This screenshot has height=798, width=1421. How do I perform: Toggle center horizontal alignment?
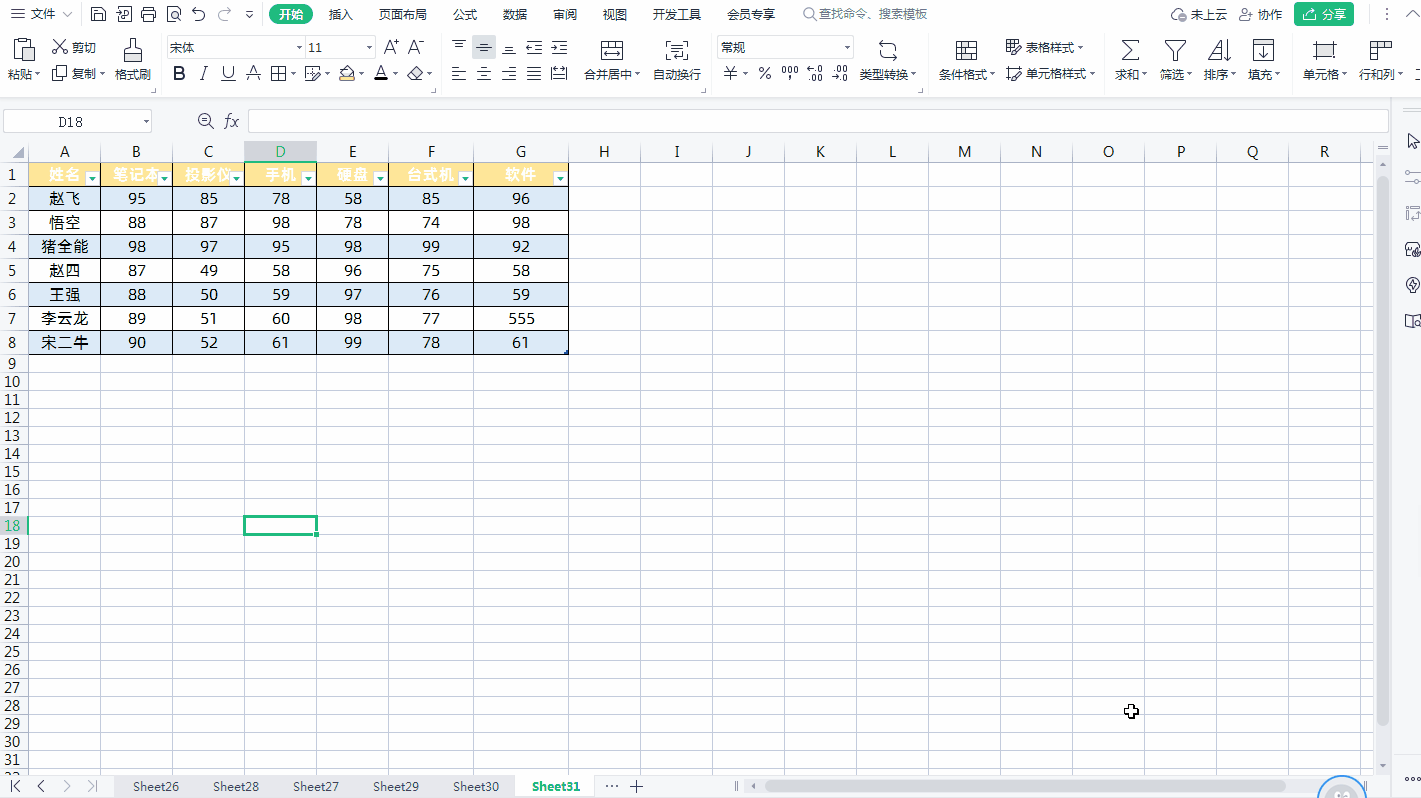[x=484, y=73]
